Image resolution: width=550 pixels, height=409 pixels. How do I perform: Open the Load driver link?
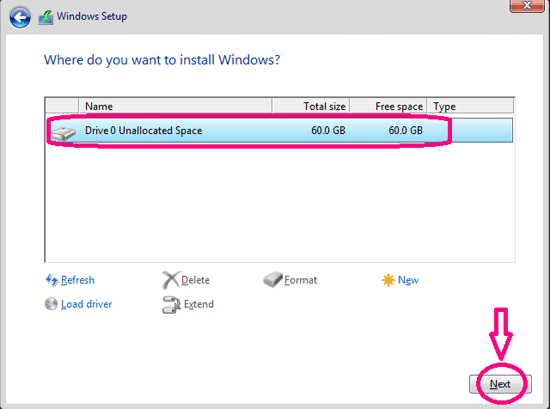coord(86,304)
